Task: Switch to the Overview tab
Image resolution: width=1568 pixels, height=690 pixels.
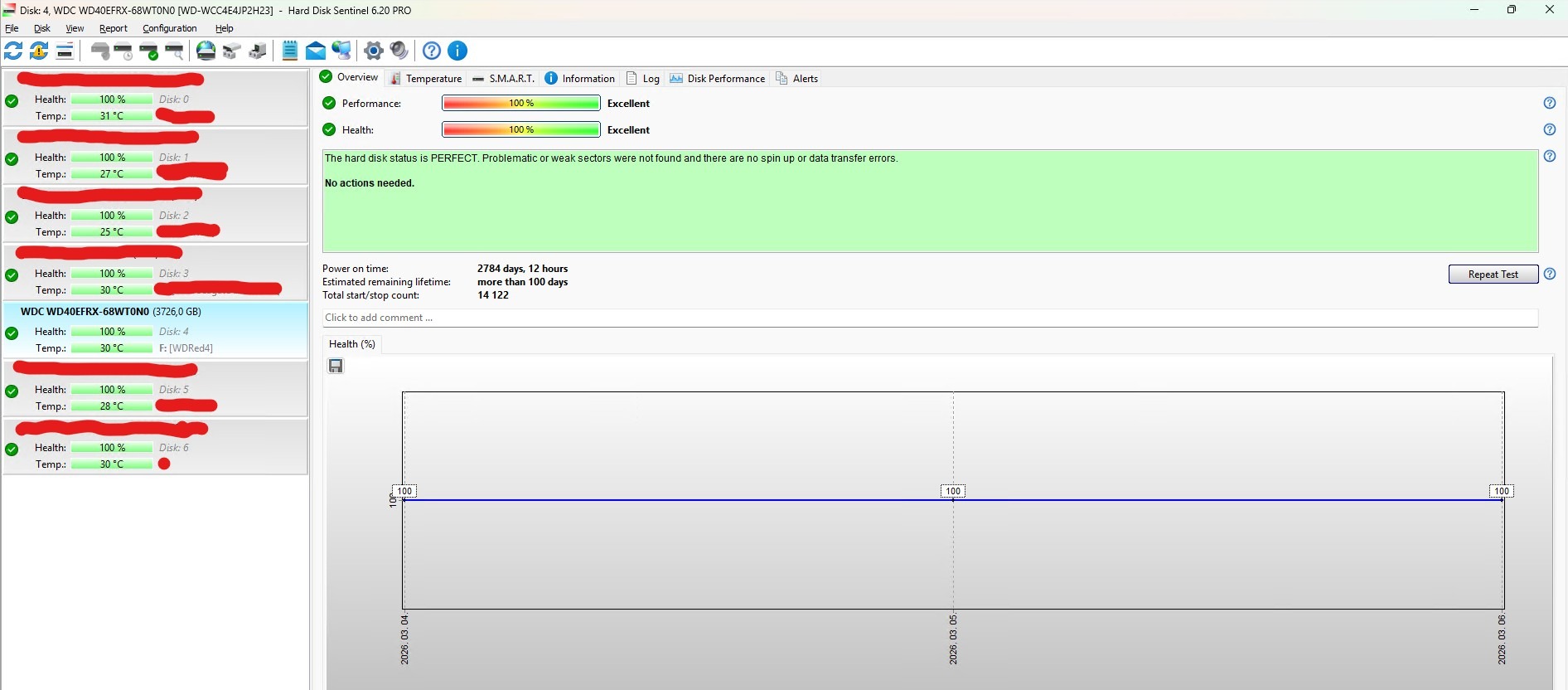Action: pos(349,77)
